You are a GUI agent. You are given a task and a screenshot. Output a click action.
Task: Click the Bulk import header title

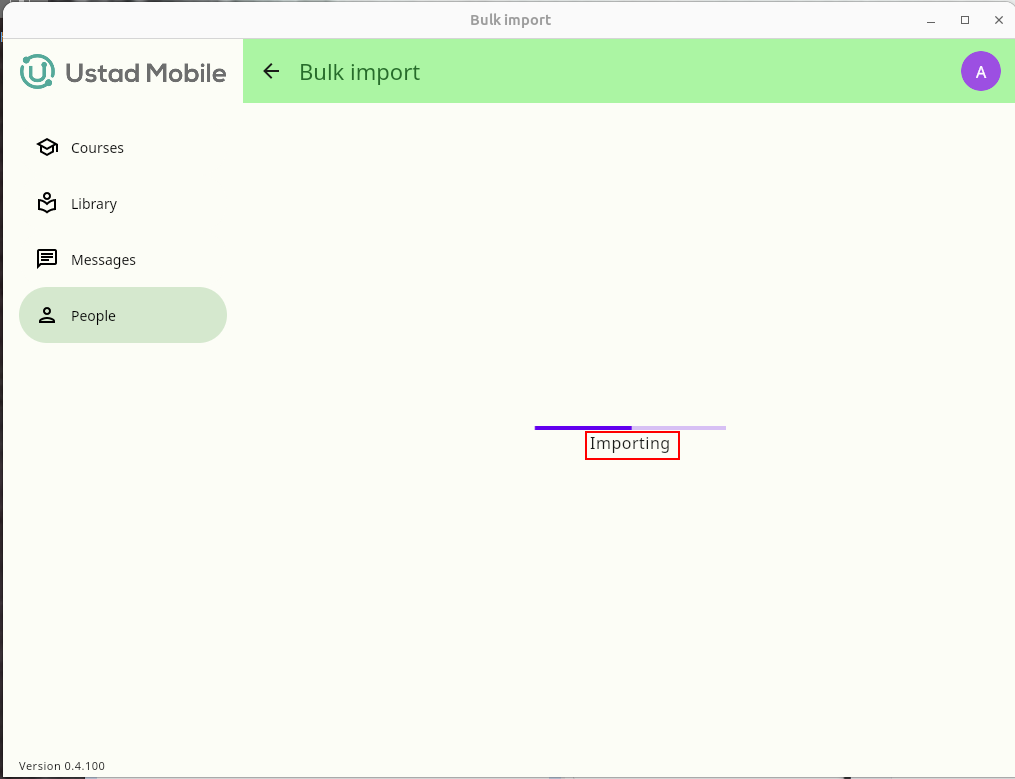pos(359,72)
